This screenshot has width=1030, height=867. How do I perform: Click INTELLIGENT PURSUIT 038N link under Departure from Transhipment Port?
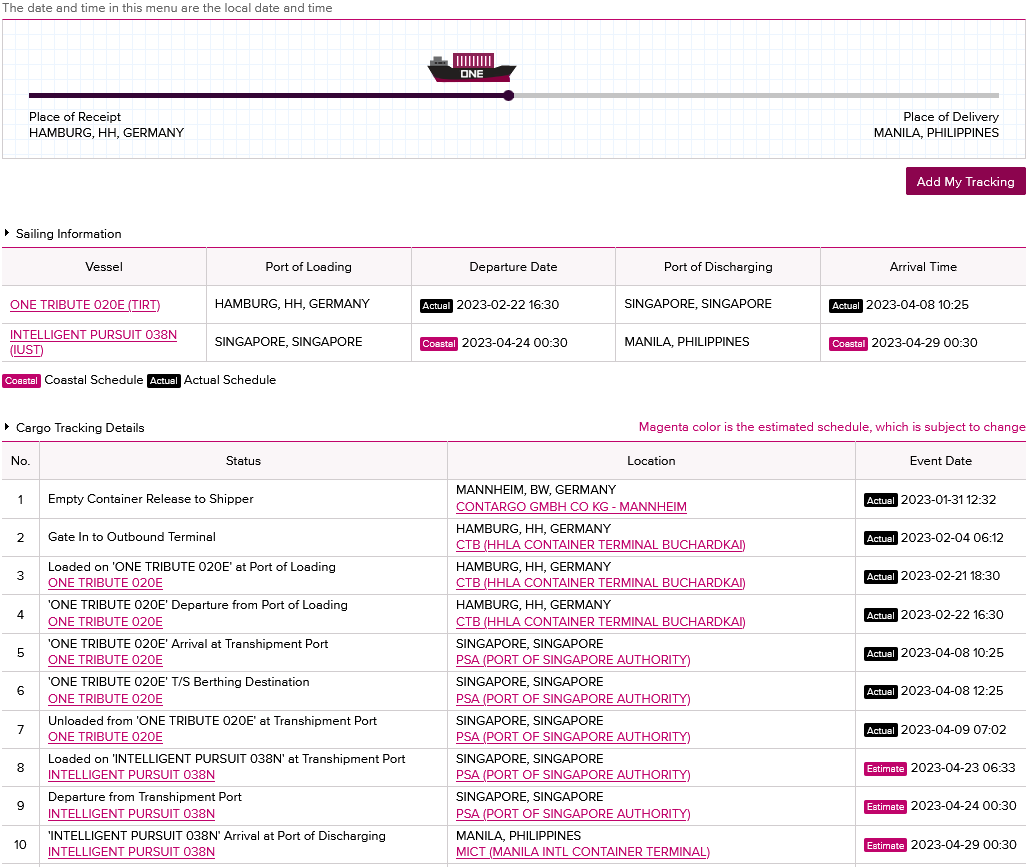point(131,814)
